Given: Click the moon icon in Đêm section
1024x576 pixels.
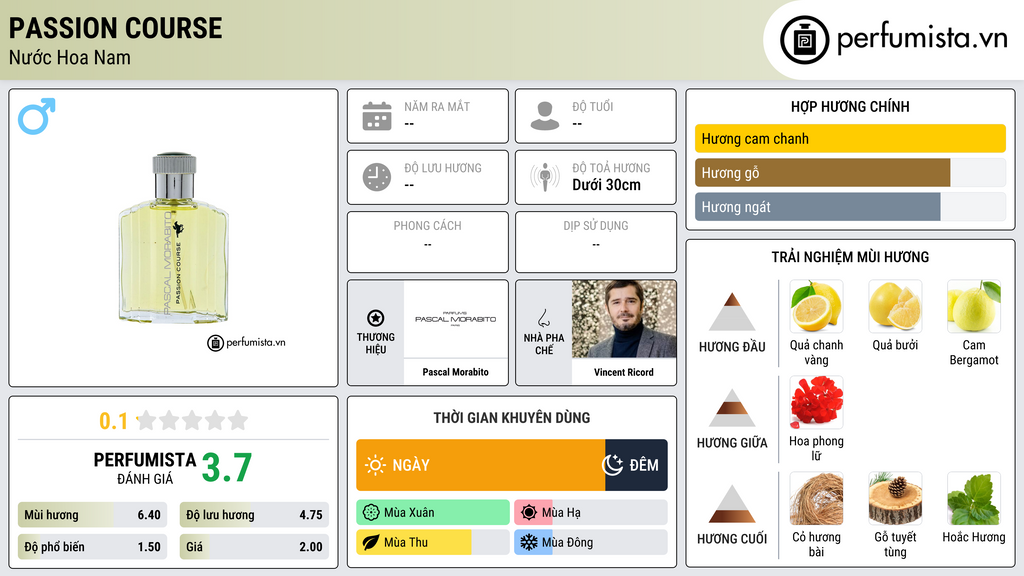Looking at the screenshot, I should [x=613, y=465].
